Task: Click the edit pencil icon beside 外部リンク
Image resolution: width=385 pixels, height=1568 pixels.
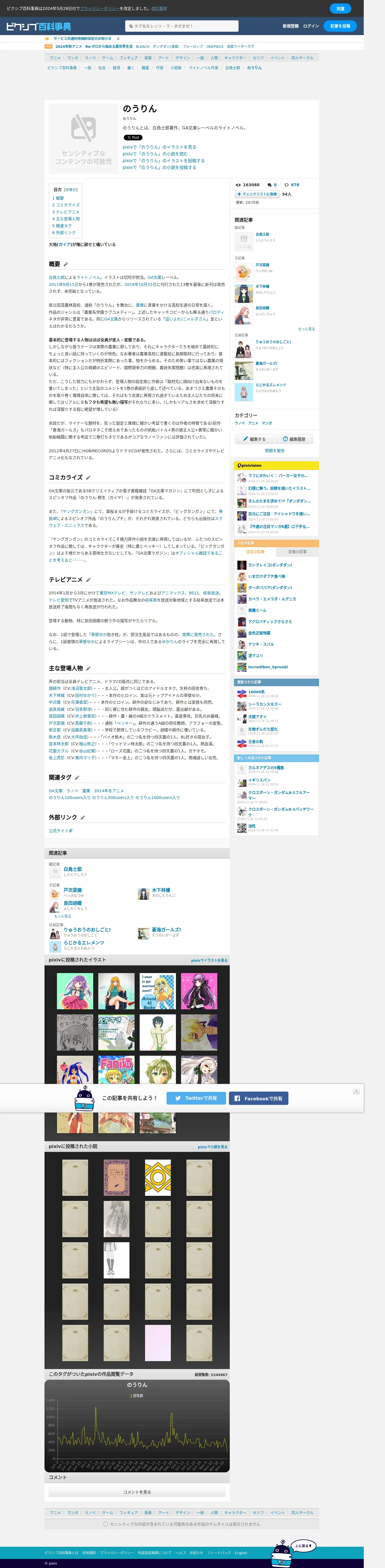Action: pos(82,817)
